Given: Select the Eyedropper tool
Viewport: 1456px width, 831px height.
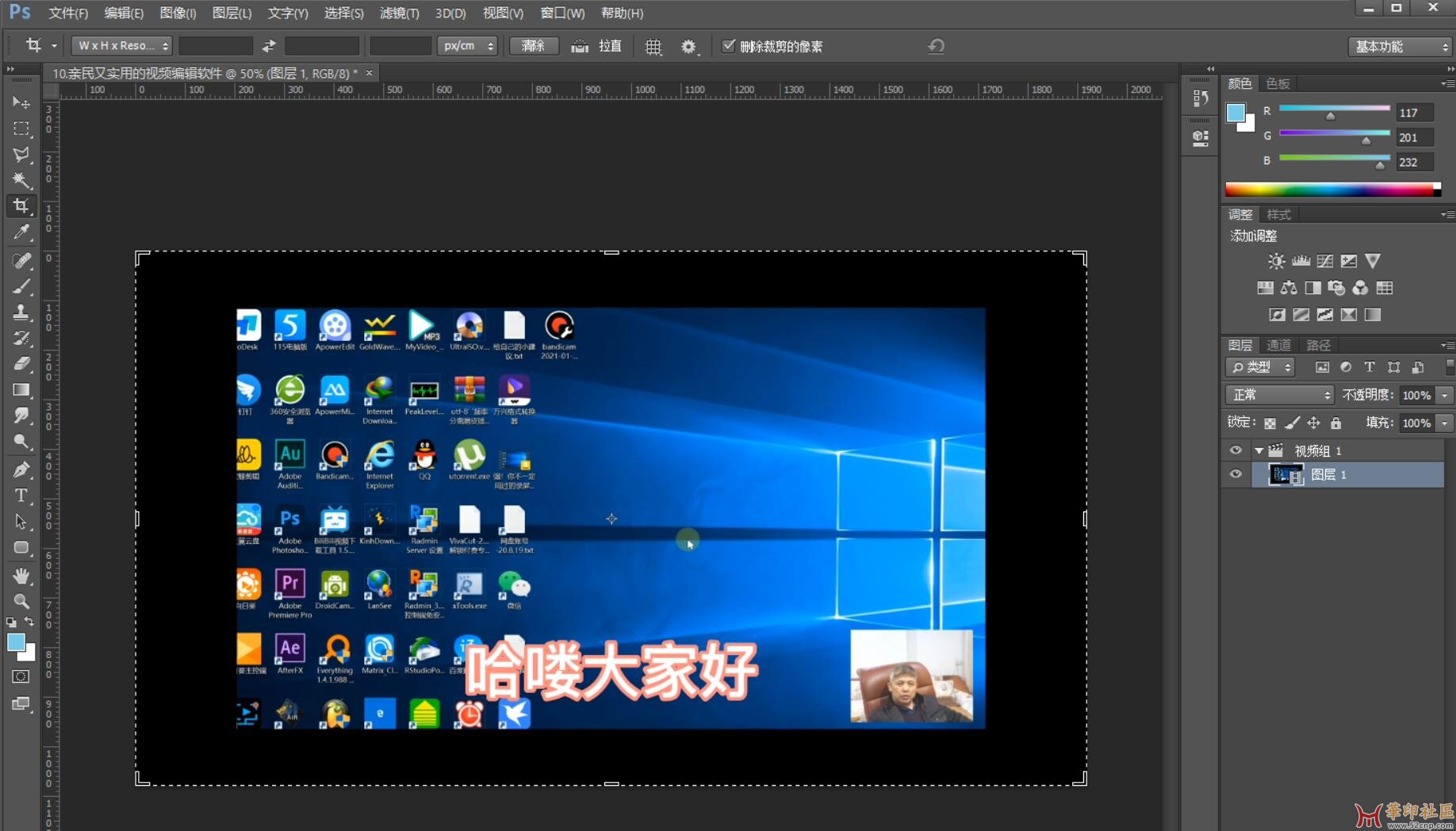Looking at the screenshot, I should [x=21, y=232].
